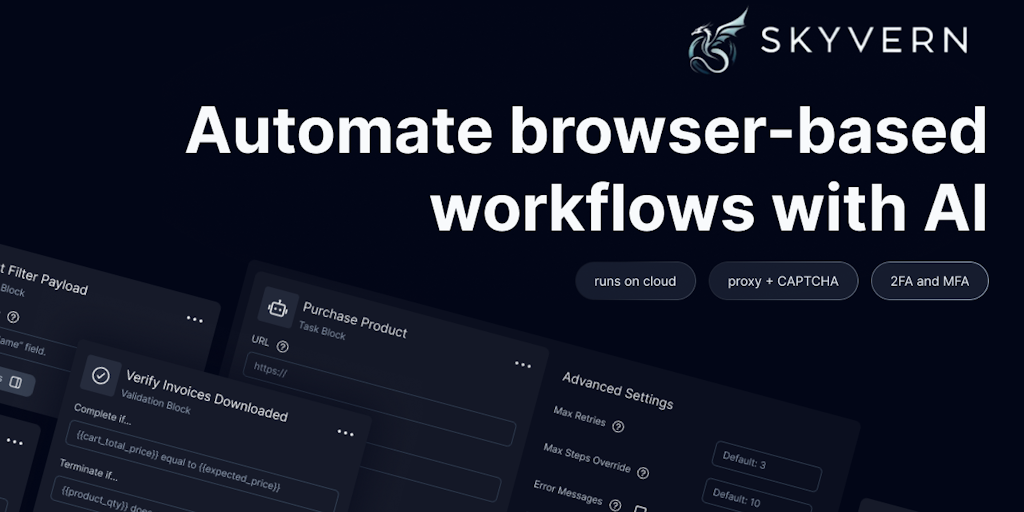Click the 'Terminate if...' label

90,472
